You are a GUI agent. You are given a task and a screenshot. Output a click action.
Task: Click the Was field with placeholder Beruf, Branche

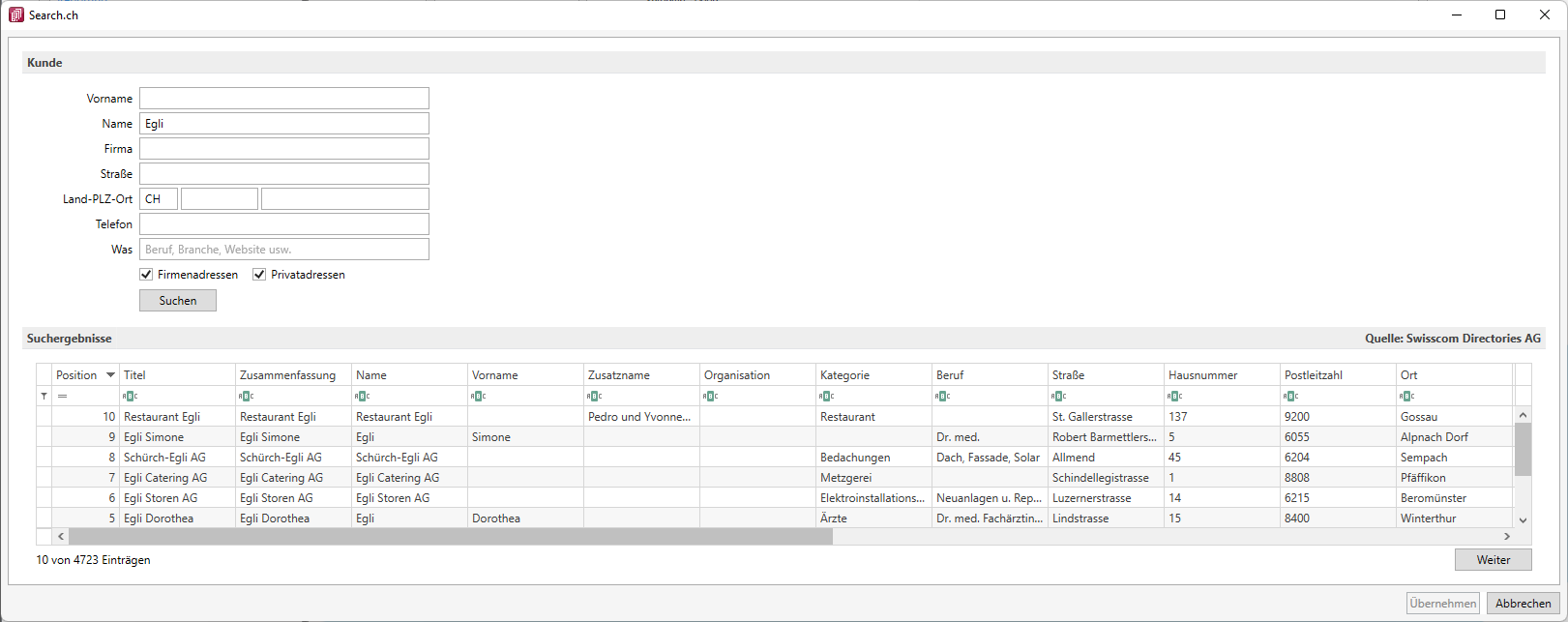tap(284, 250)
